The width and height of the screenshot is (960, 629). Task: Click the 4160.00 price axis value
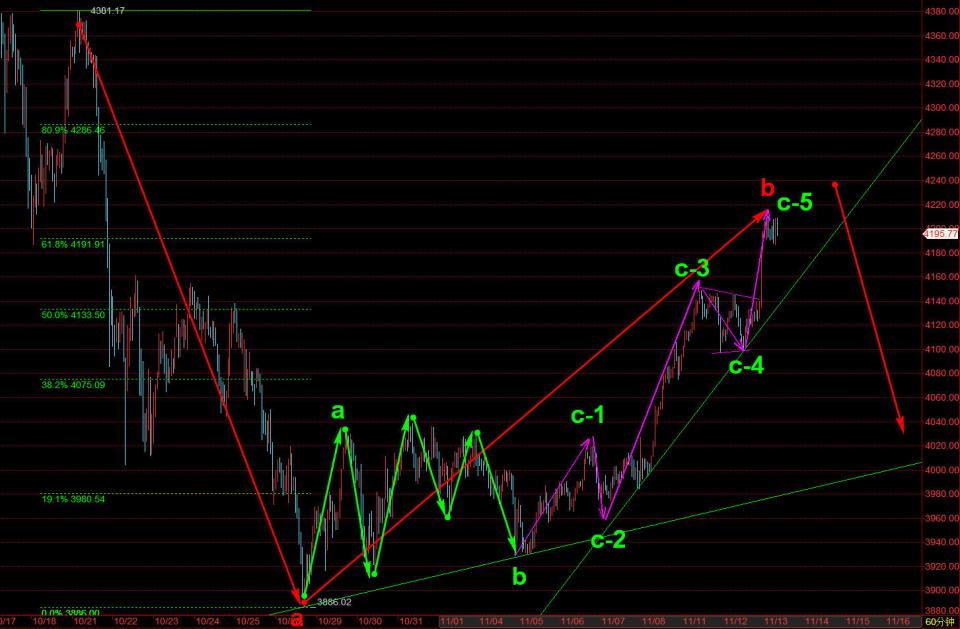(942, 277)
